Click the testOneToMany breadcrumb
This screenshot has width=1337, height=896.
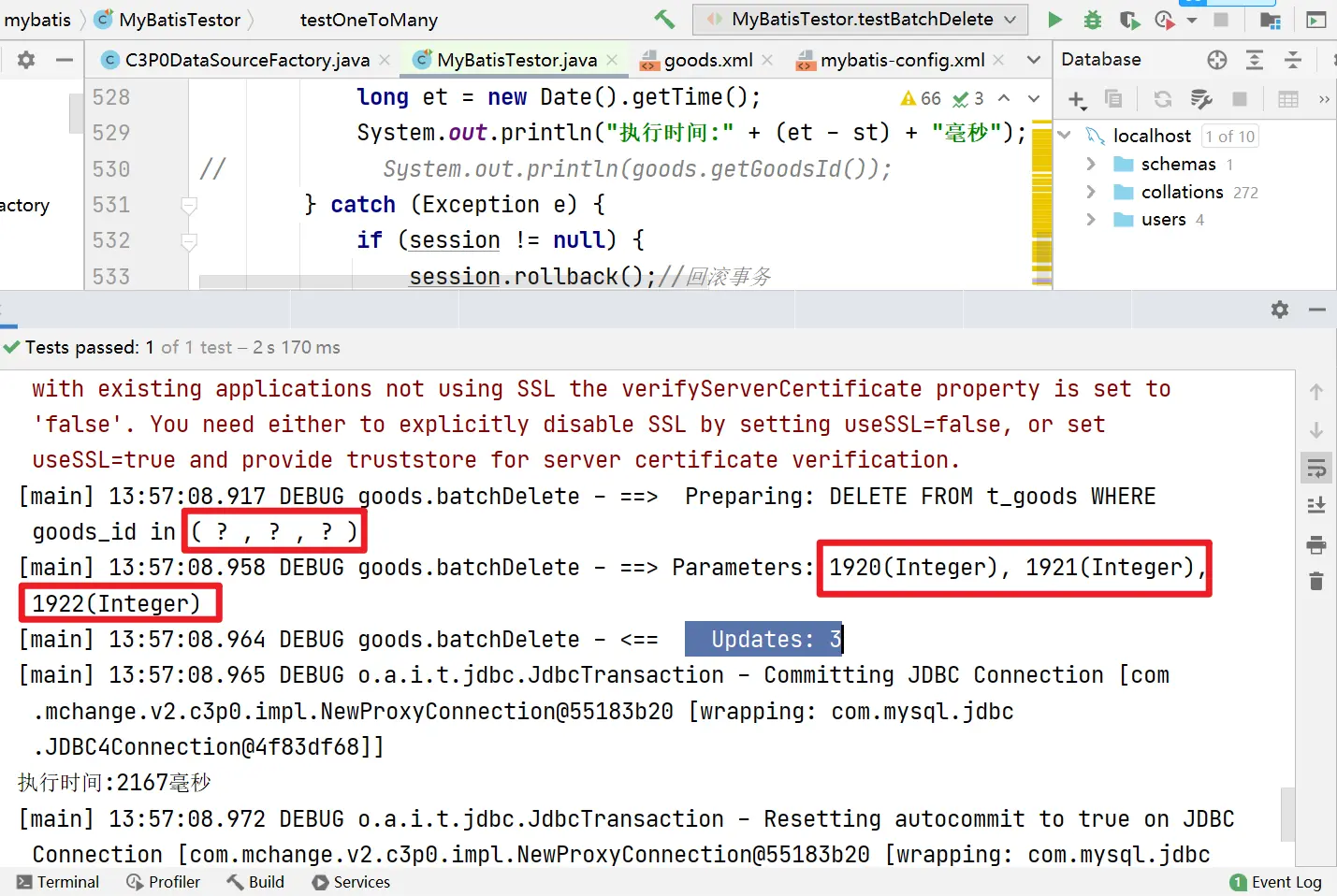click(x=369, y=20)
